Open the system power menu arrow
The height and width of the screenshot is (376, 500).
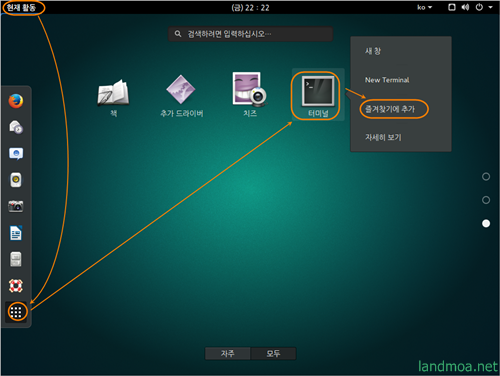click(490, 7)
